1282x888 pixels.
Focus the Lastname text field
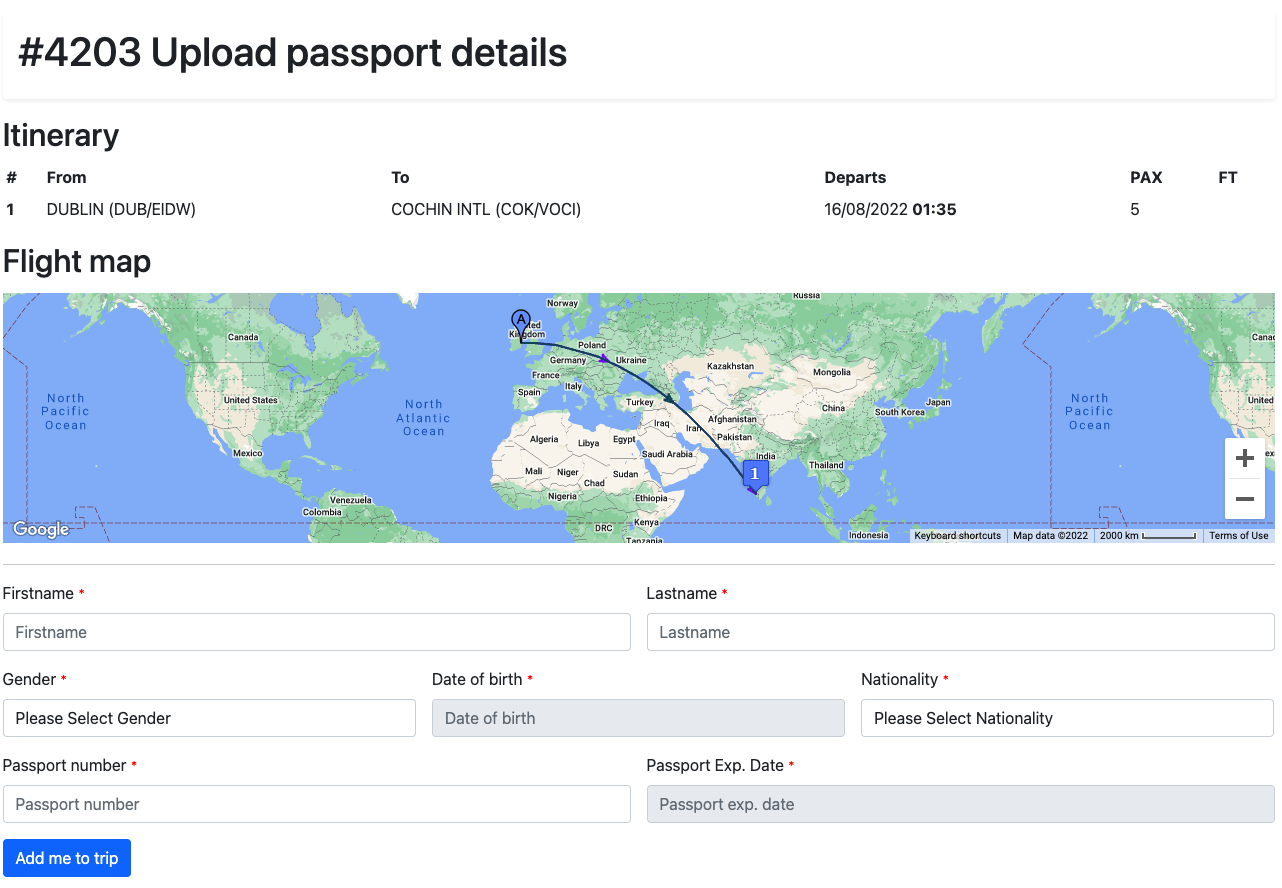960,632
